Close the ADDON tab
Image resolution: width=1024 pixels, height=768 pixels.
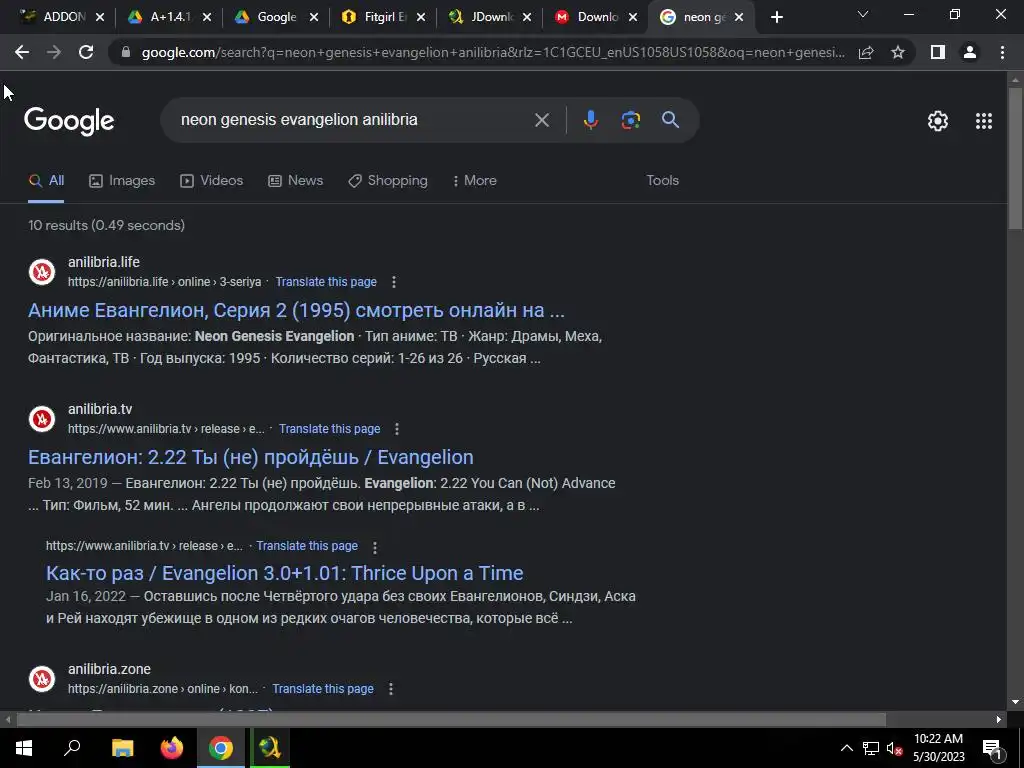click(100, 18)
